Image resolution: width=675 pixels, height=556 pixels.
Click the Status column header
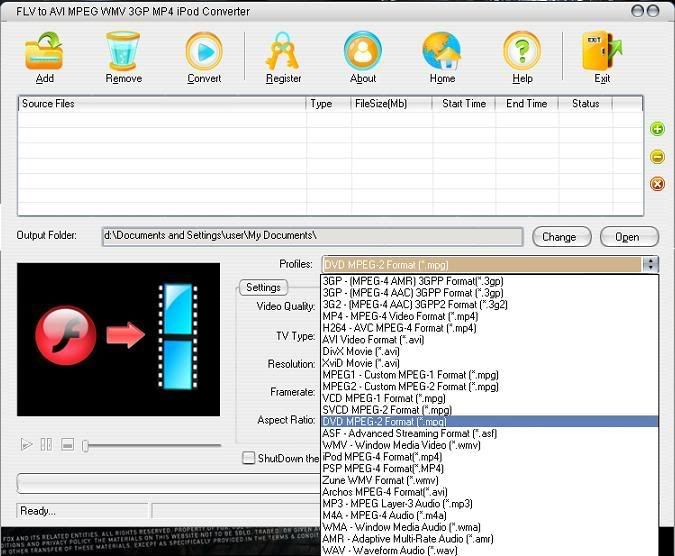point(585,104)
